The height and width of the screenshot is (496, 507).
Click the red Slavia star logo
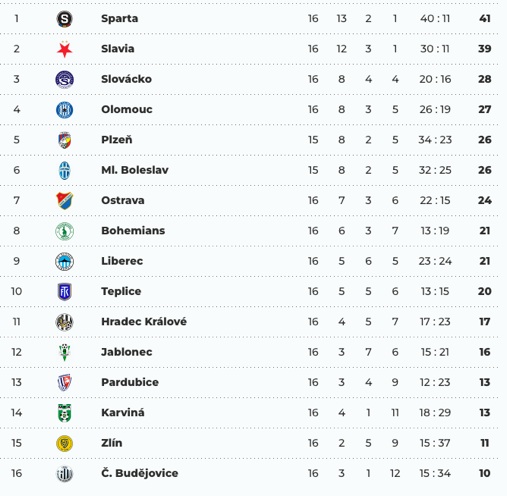click(x=64, y=49)
